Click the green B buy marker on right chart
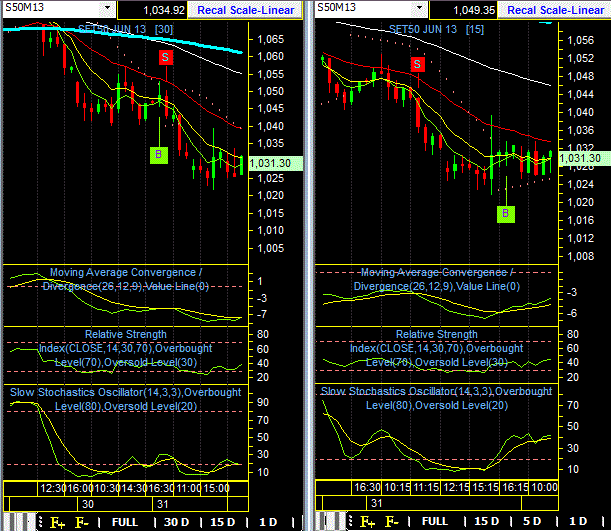611x531 pixels. [x=506, y=214]
